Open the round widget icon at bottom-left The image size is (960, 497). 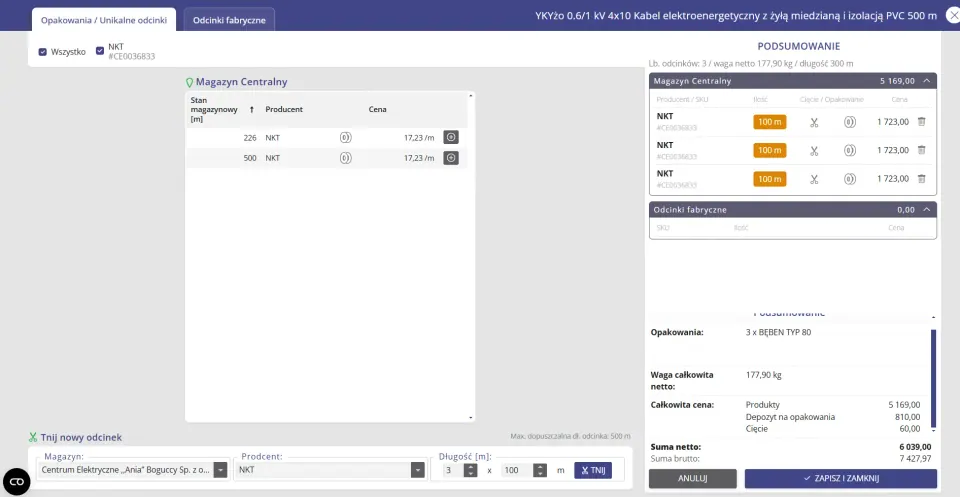click(17, 481)
